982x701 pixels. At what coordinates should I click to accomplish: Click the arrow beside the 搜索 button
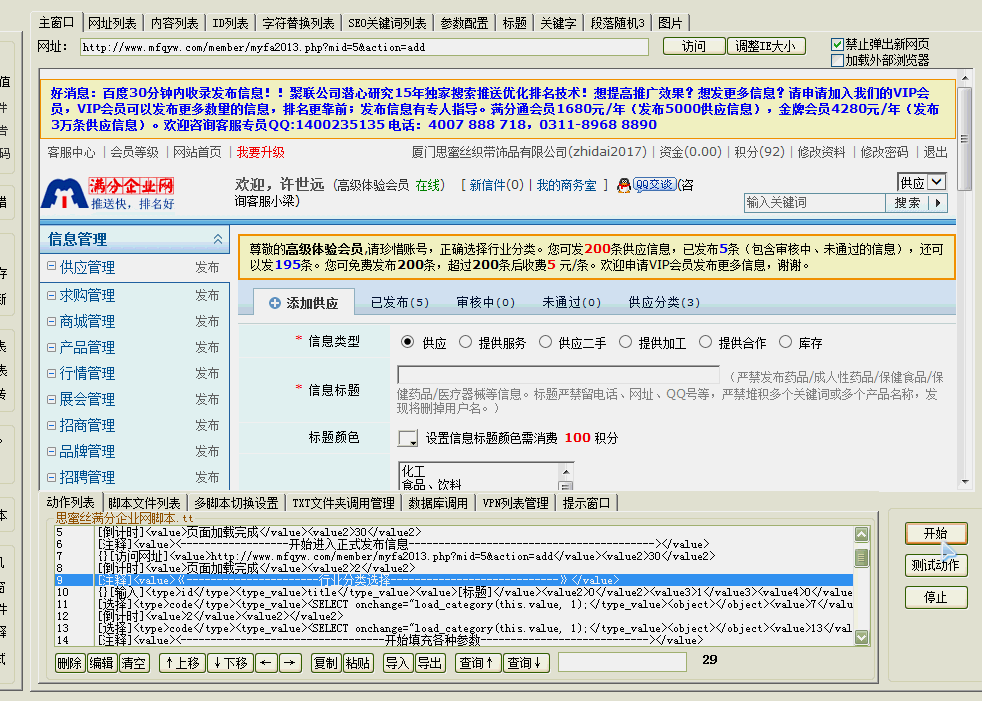[x=938, y=203]
